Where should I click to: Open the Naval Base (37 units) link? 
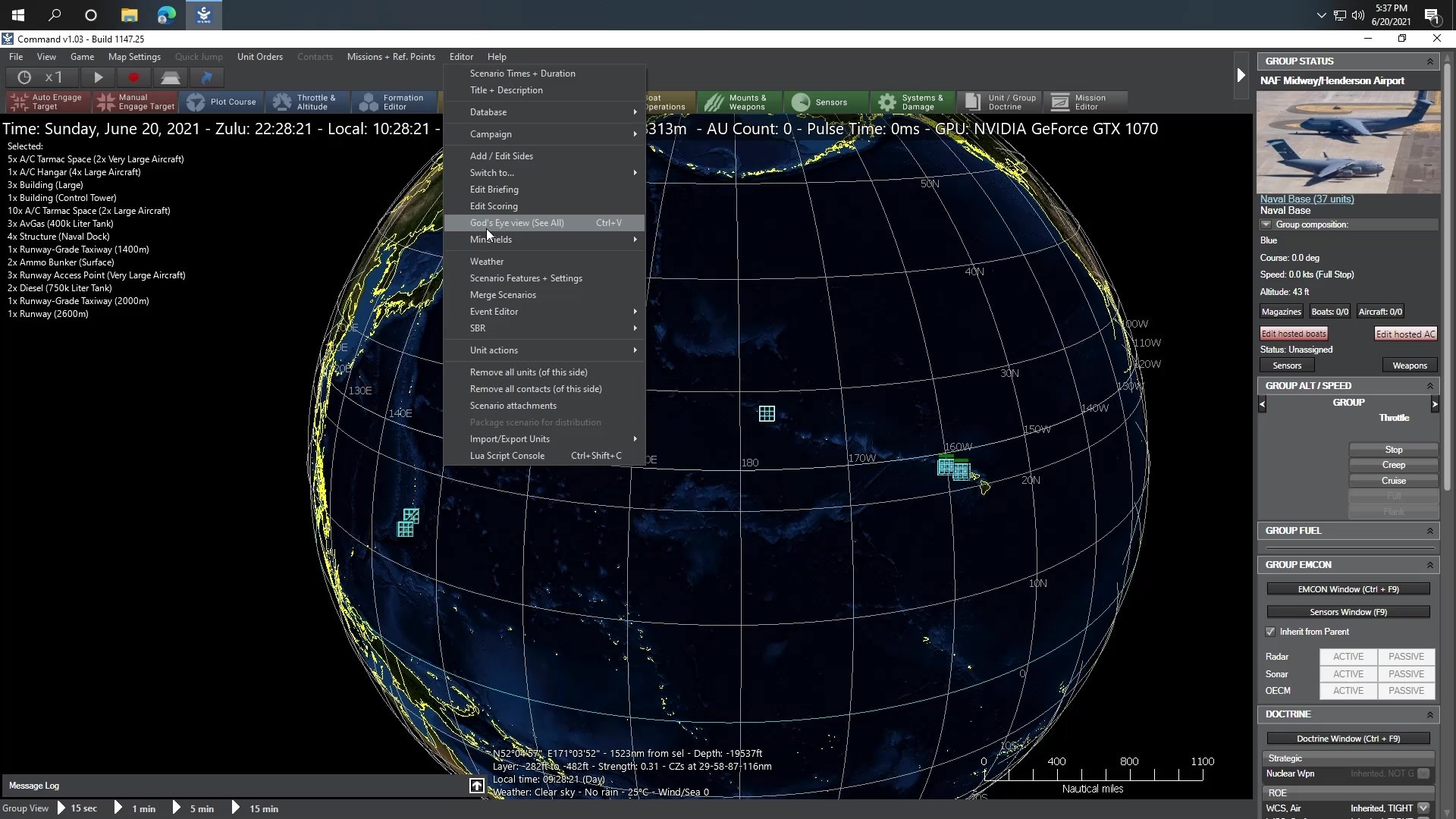tap(1307, 199)
